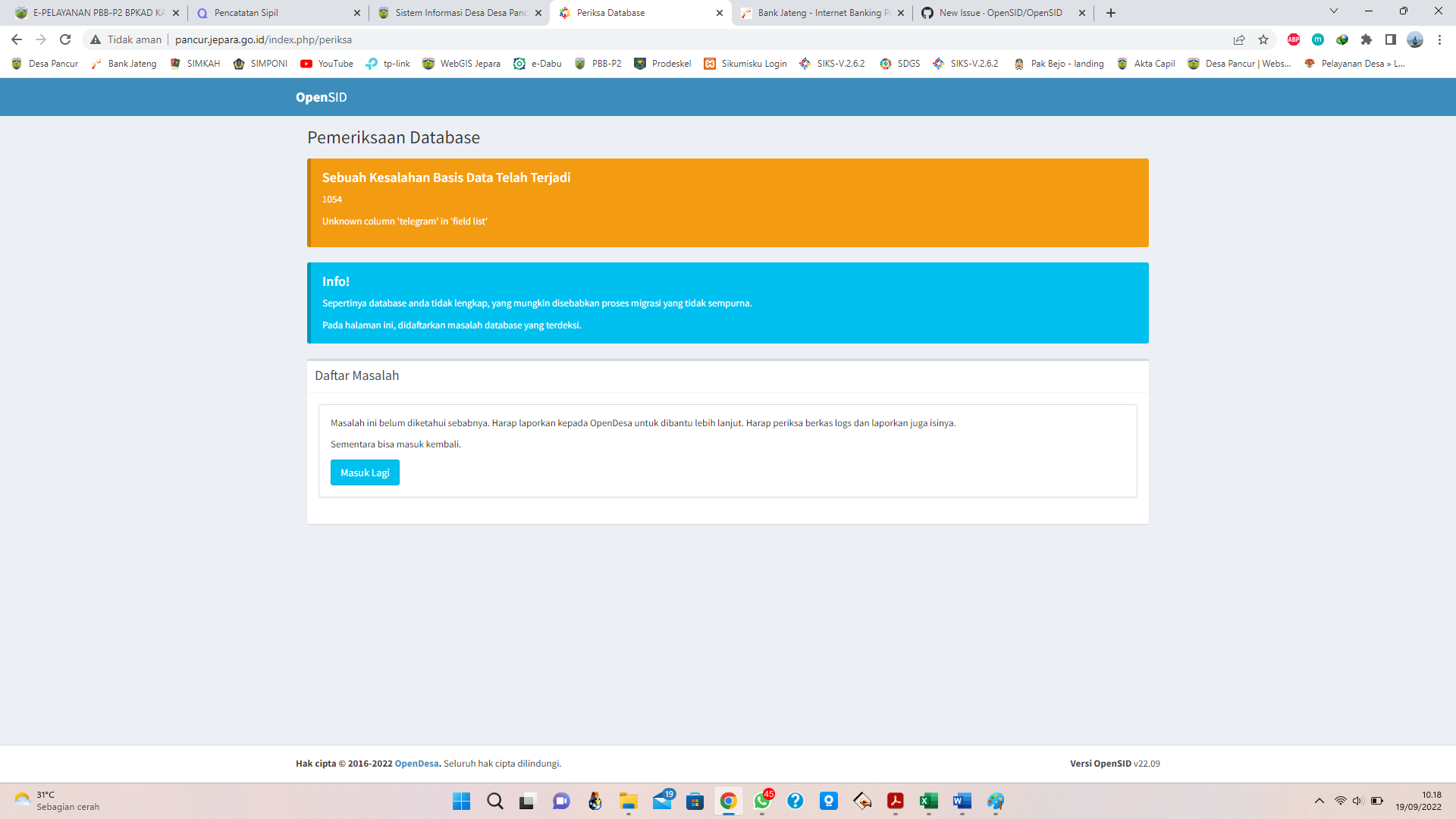1456x819 pixels.
Task: Reload the Periksa Database page
Action: point(64,39)
